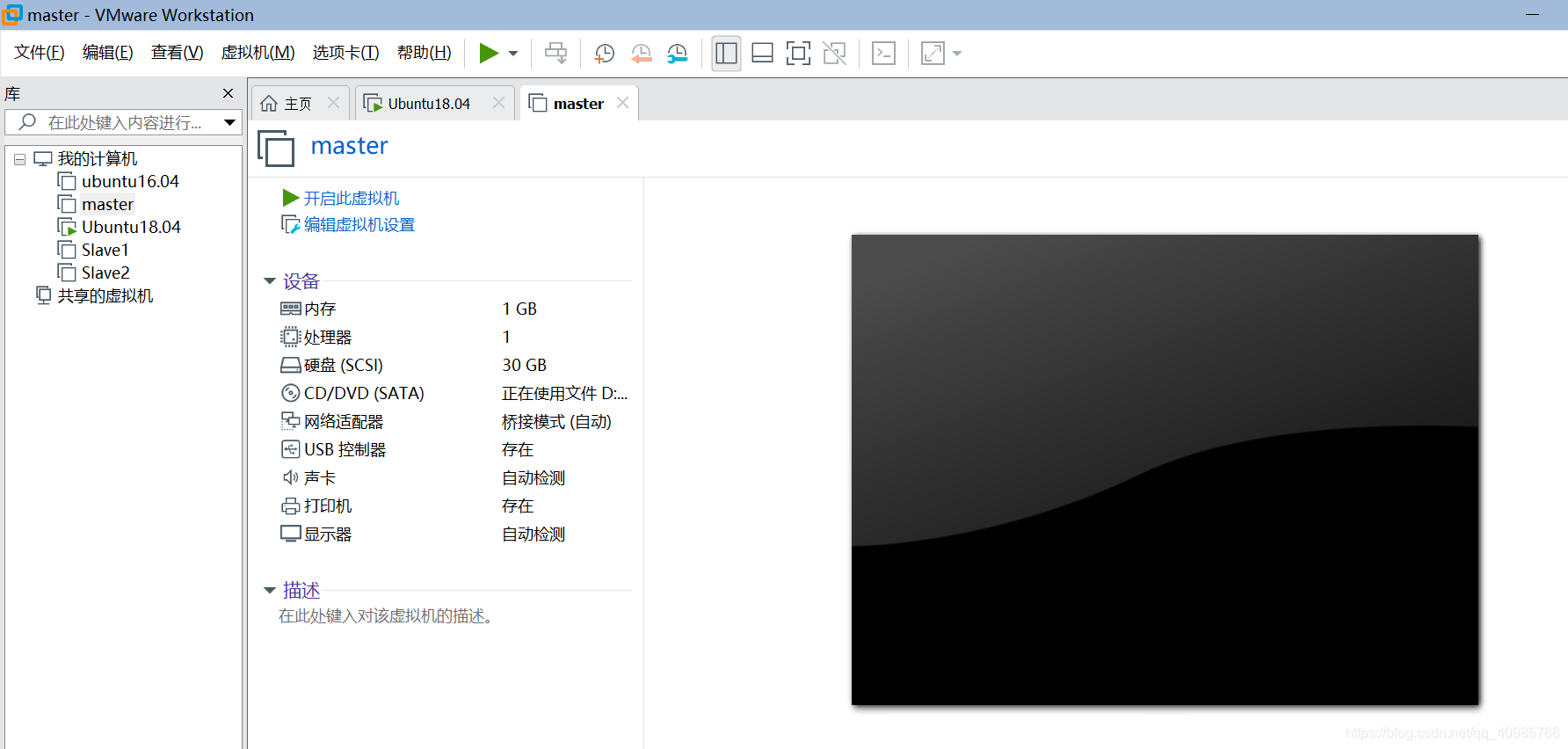Click the master VM screen preview thumbnail
This screenshot has width=1568, height=749.
(1165, 469)
